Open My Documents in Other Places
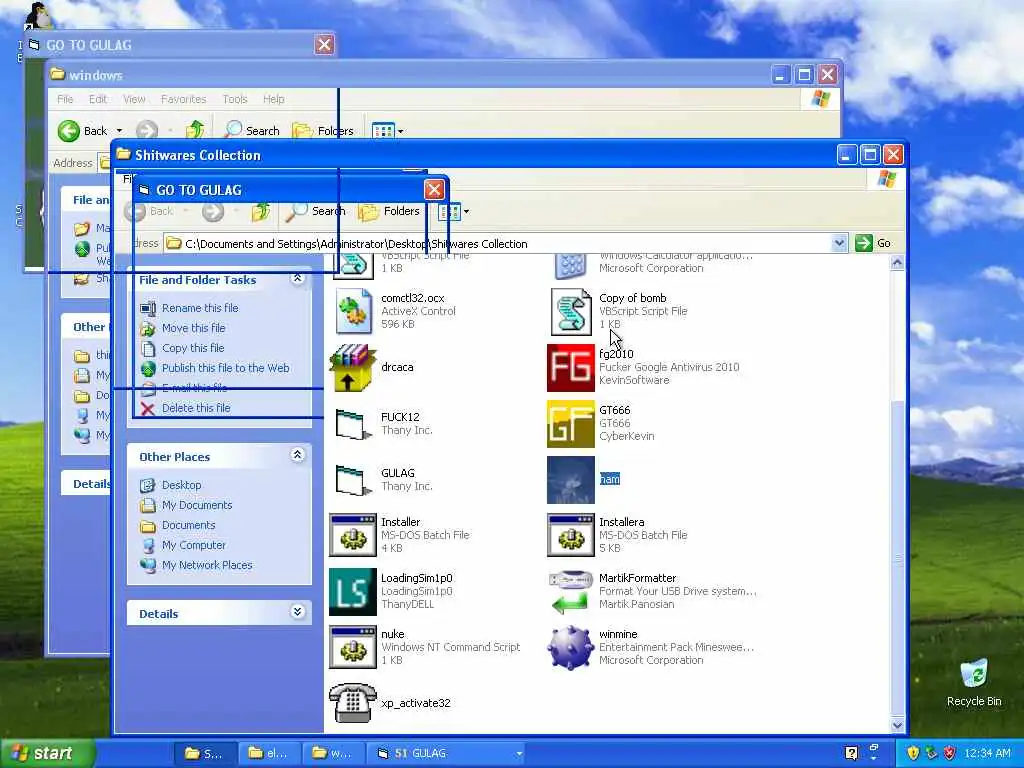1024x768 pixels. (x=197, y=505)
